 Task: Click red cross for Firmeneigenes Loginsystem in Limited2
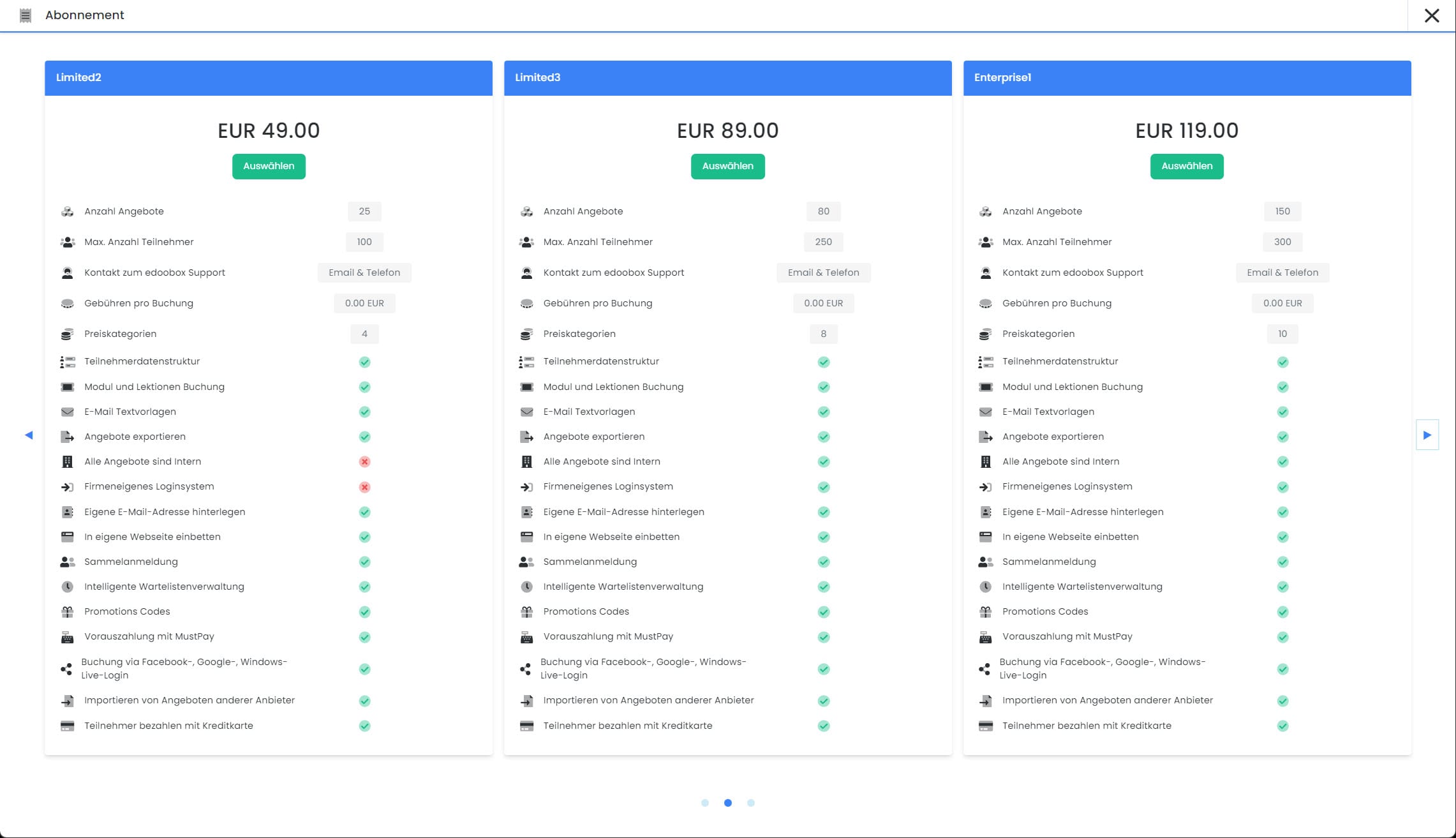364,487
